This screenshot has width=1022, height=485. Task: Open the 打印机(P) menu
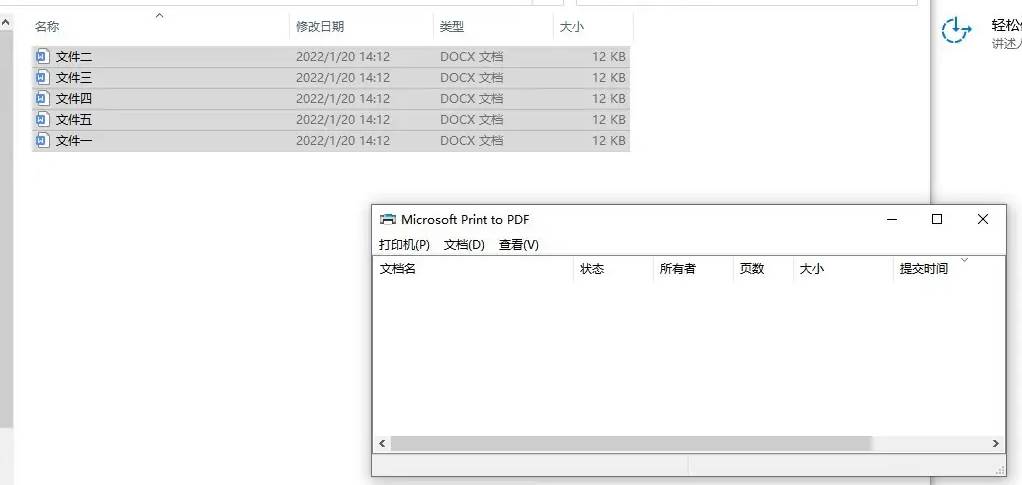(404, 245)
